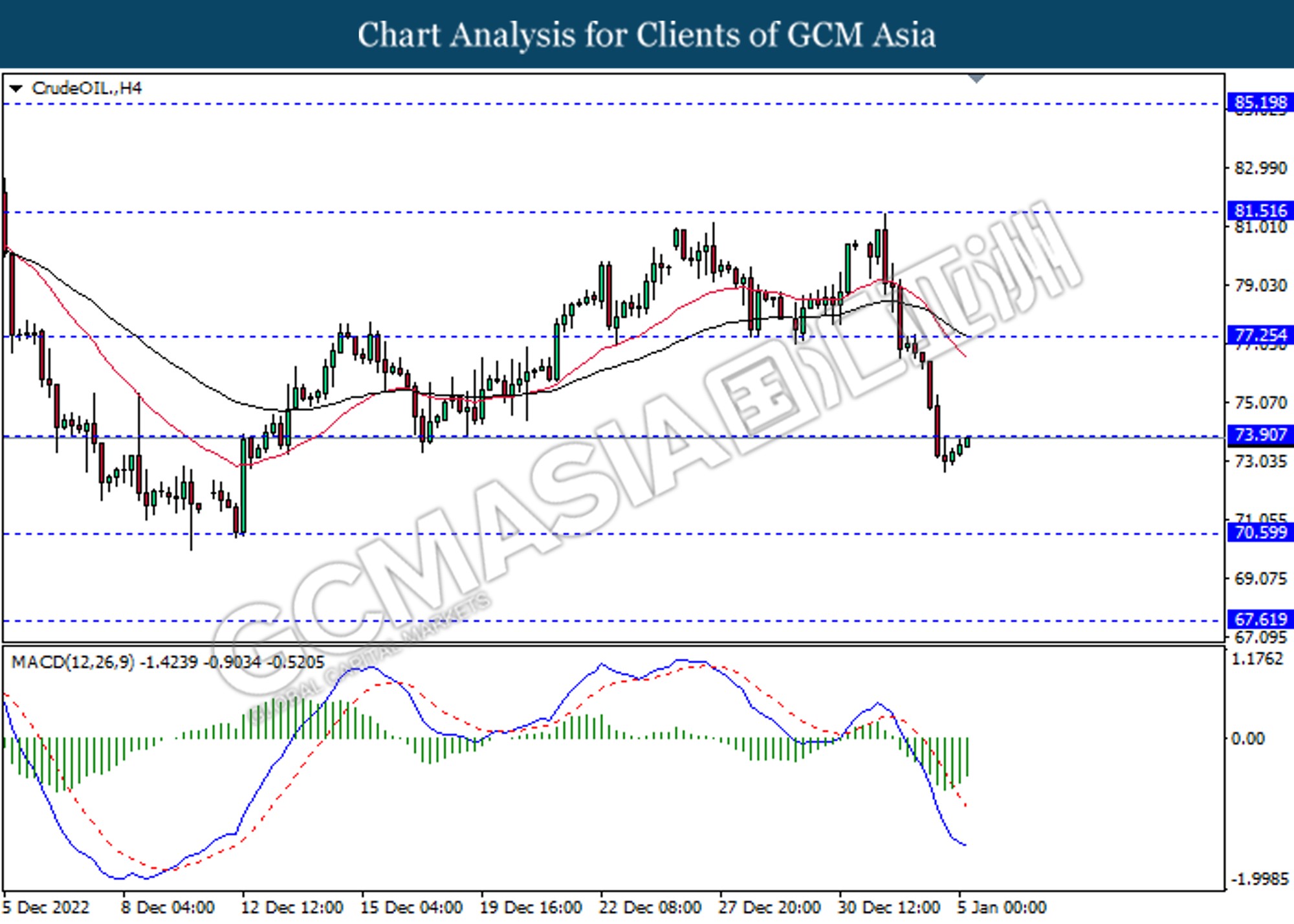Click the Chart Analysis for Clients title
This screenshot has width=1294, height=924.
[x=647, y=35]
